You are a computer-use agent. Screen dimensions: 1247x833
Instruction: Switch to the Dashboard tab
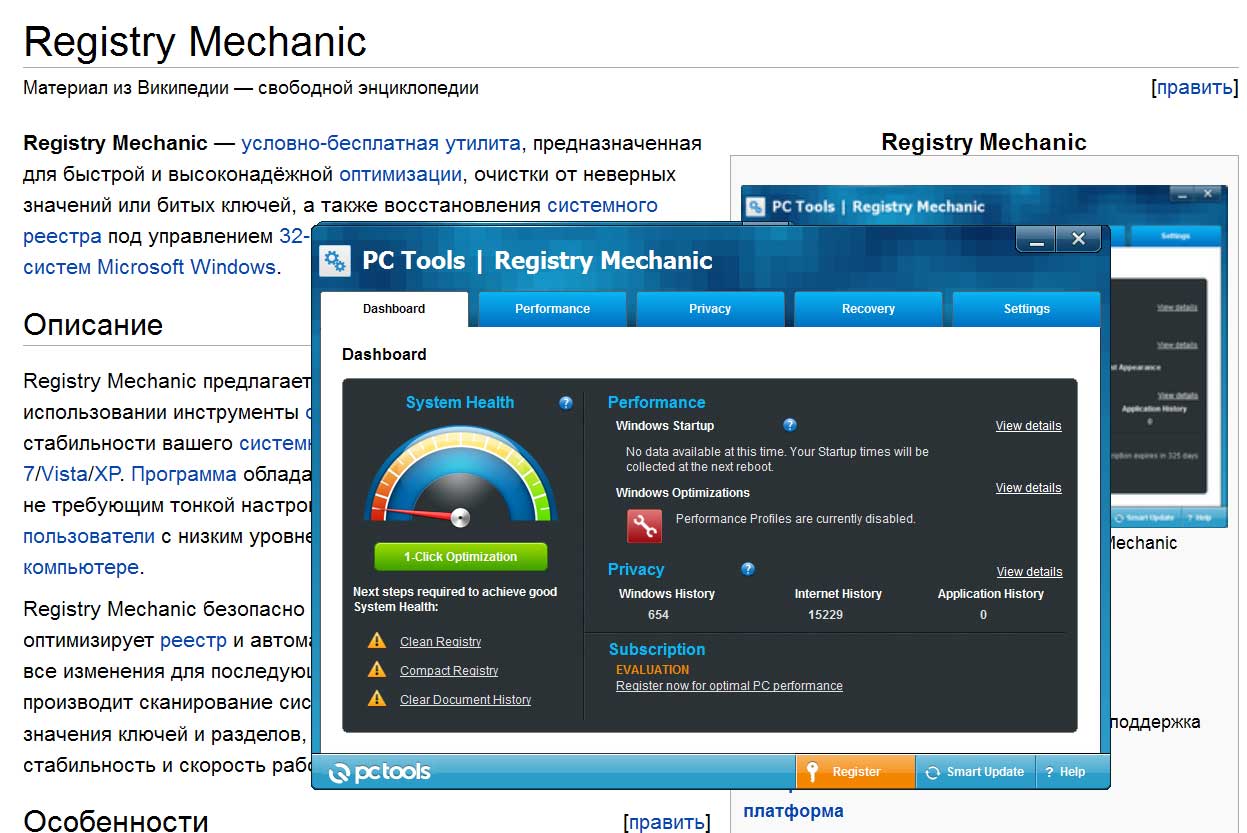click(394, 309)
